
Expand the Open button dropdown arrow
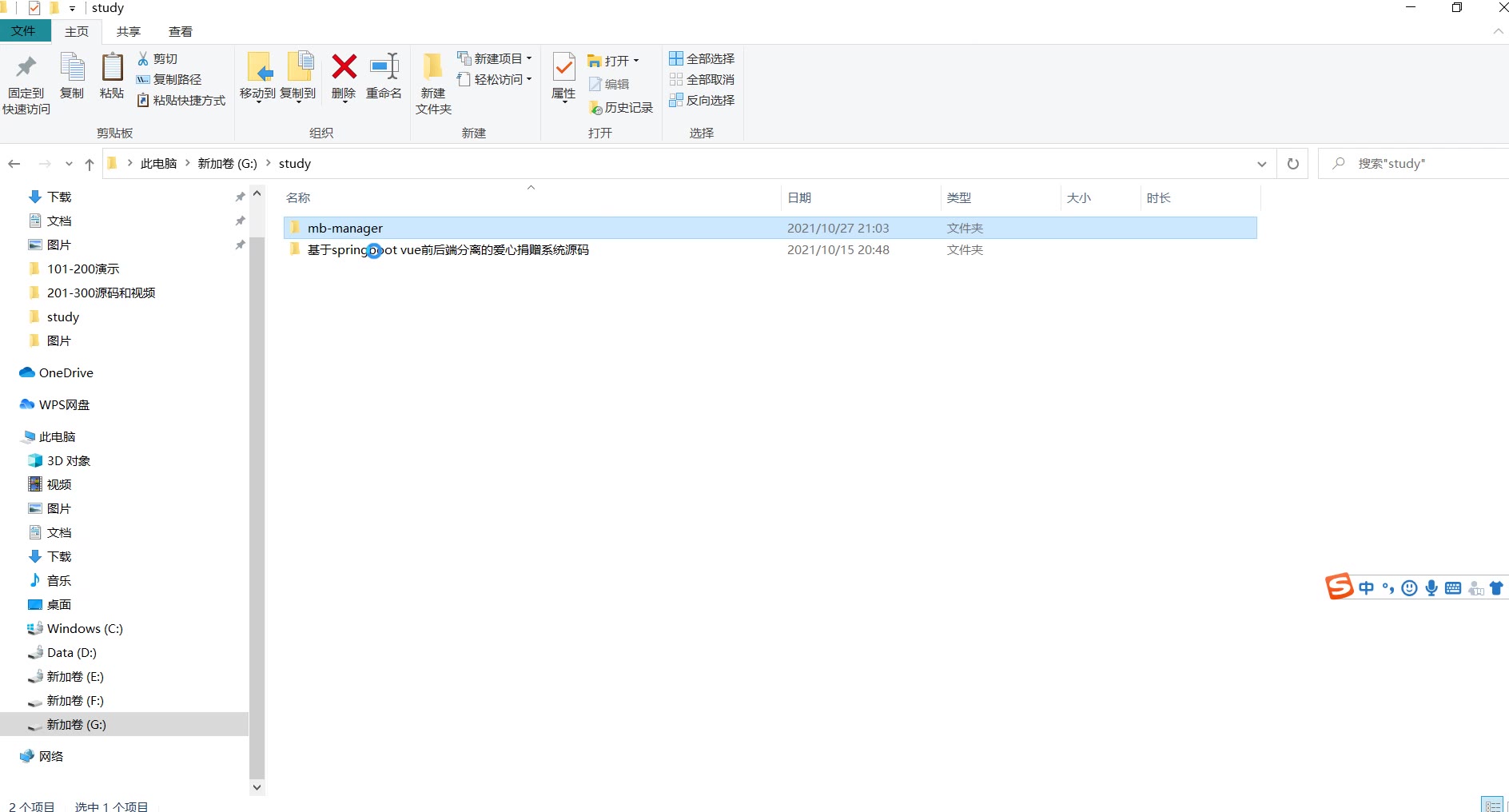coord(636,61)
